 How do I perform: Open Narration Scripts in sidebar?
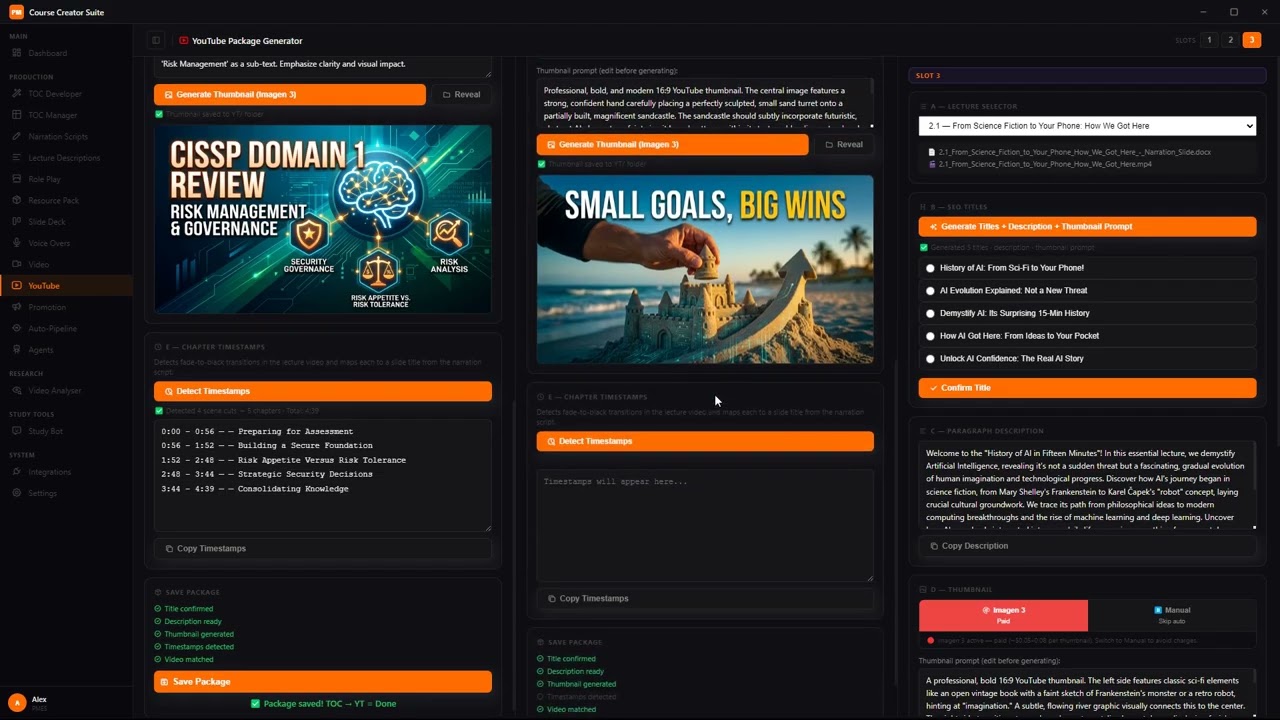click(x=58, y=136)
